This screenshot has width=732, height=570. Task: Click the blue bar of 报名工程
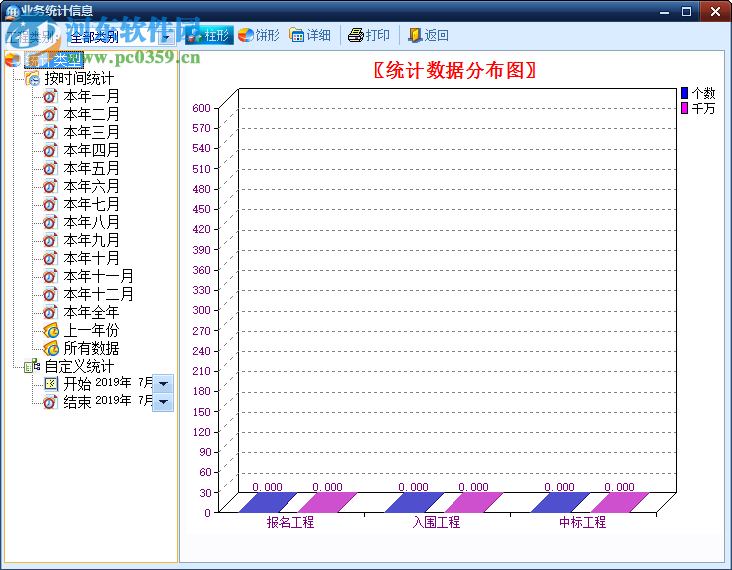tap(268, 502)
